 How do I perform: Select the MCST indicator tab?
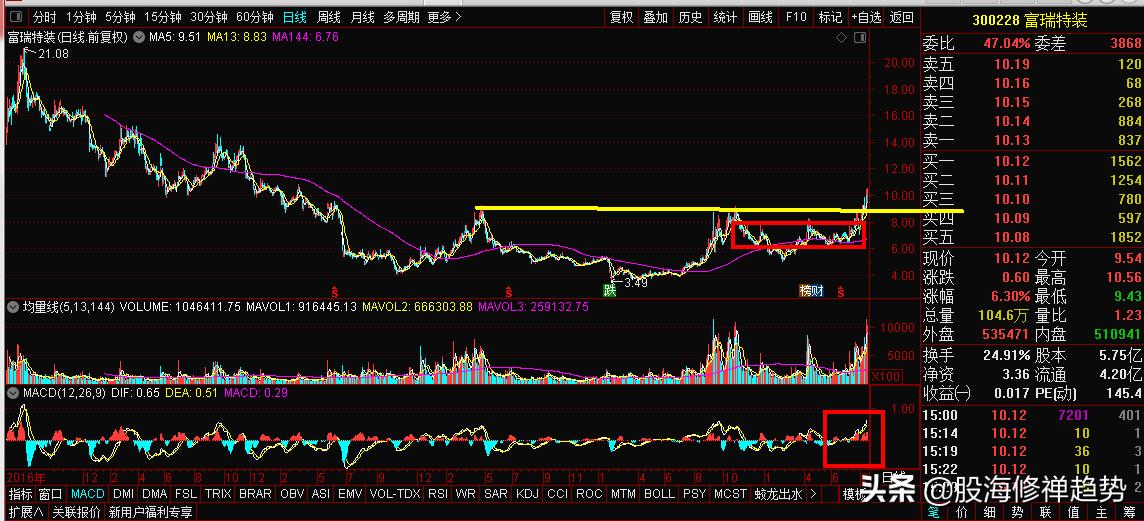pyautogui.click(x=730, y=494)
